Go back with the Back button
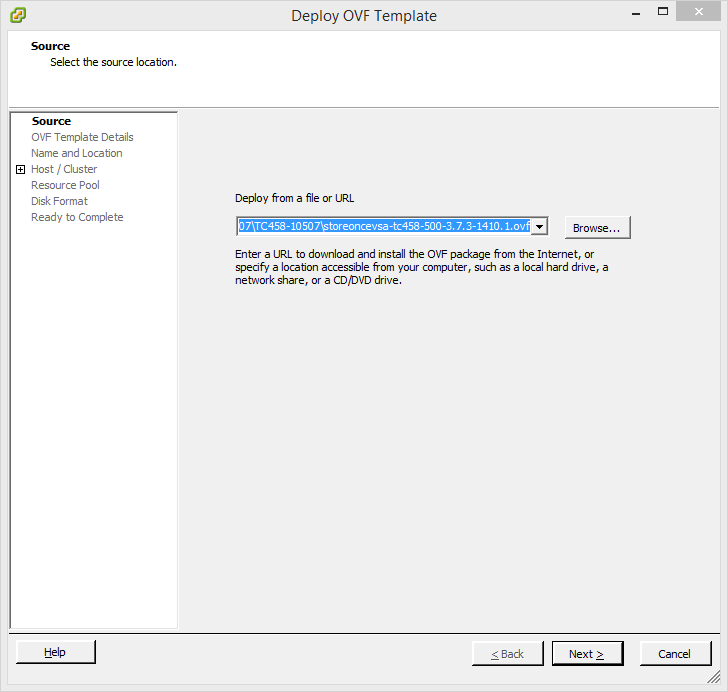 point(508,654)
